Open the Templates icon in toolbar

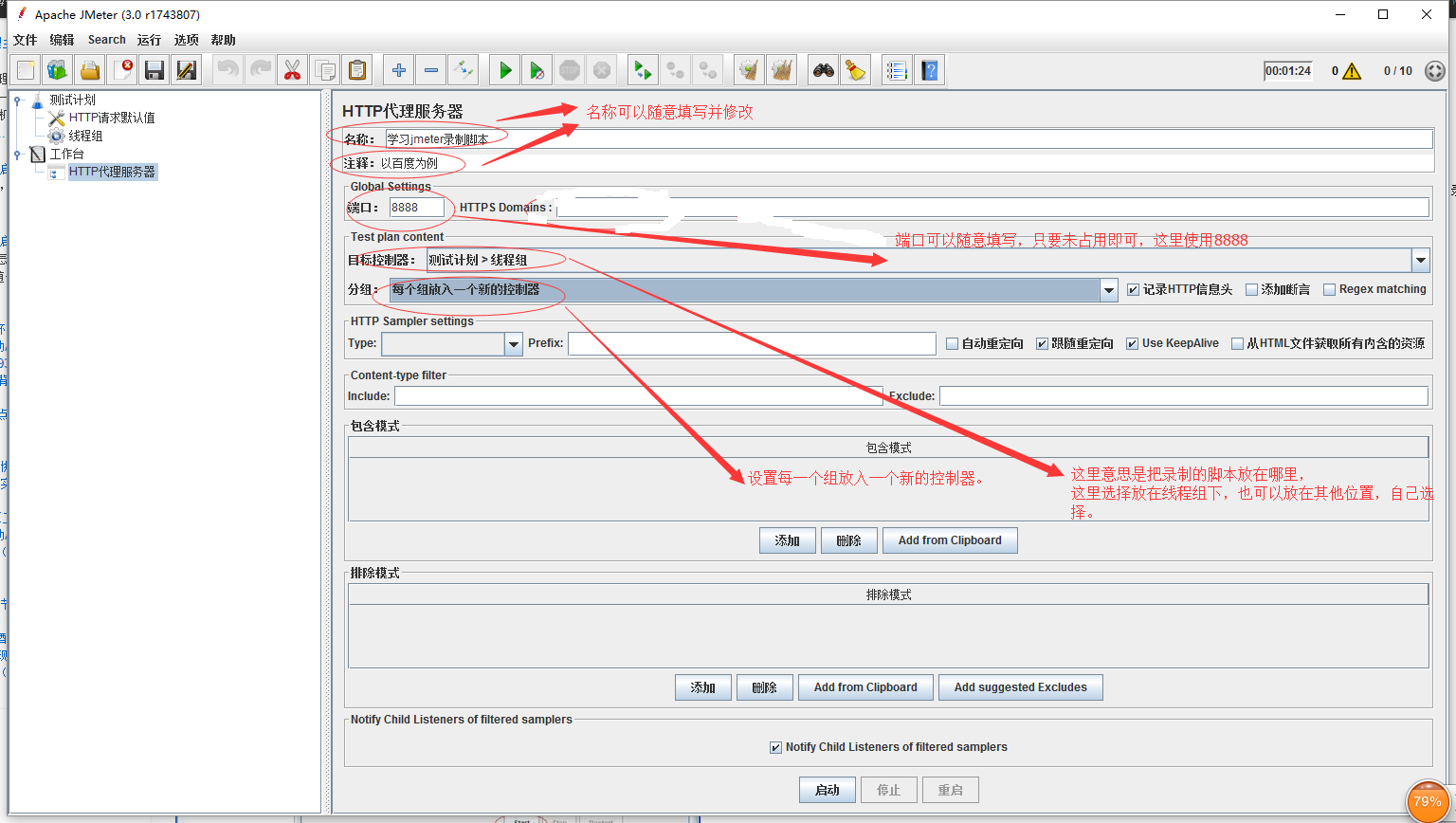[58, 70]
